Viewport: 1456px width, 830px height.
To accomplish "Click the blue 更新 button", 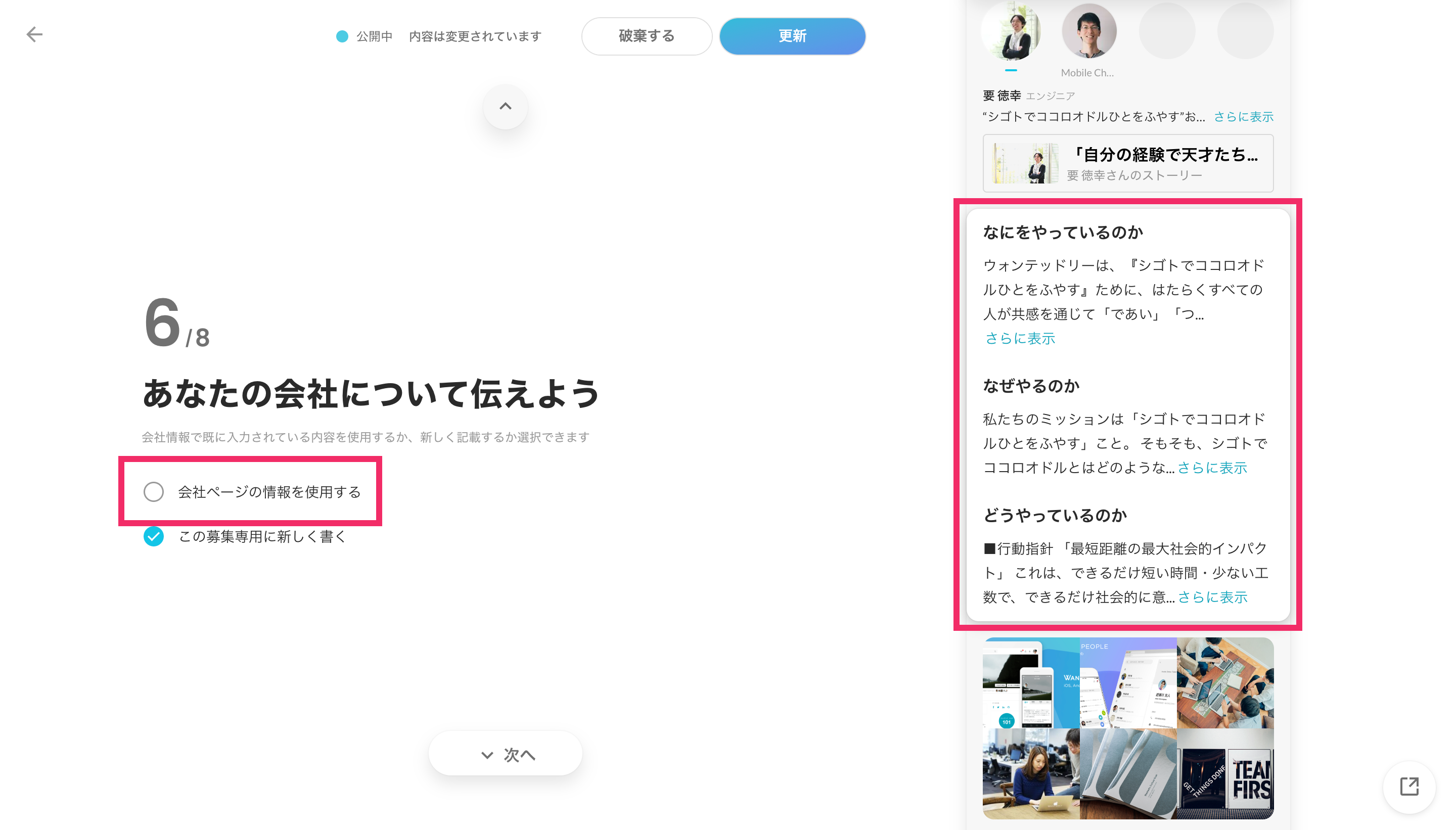I will click(x=792, y=36).
